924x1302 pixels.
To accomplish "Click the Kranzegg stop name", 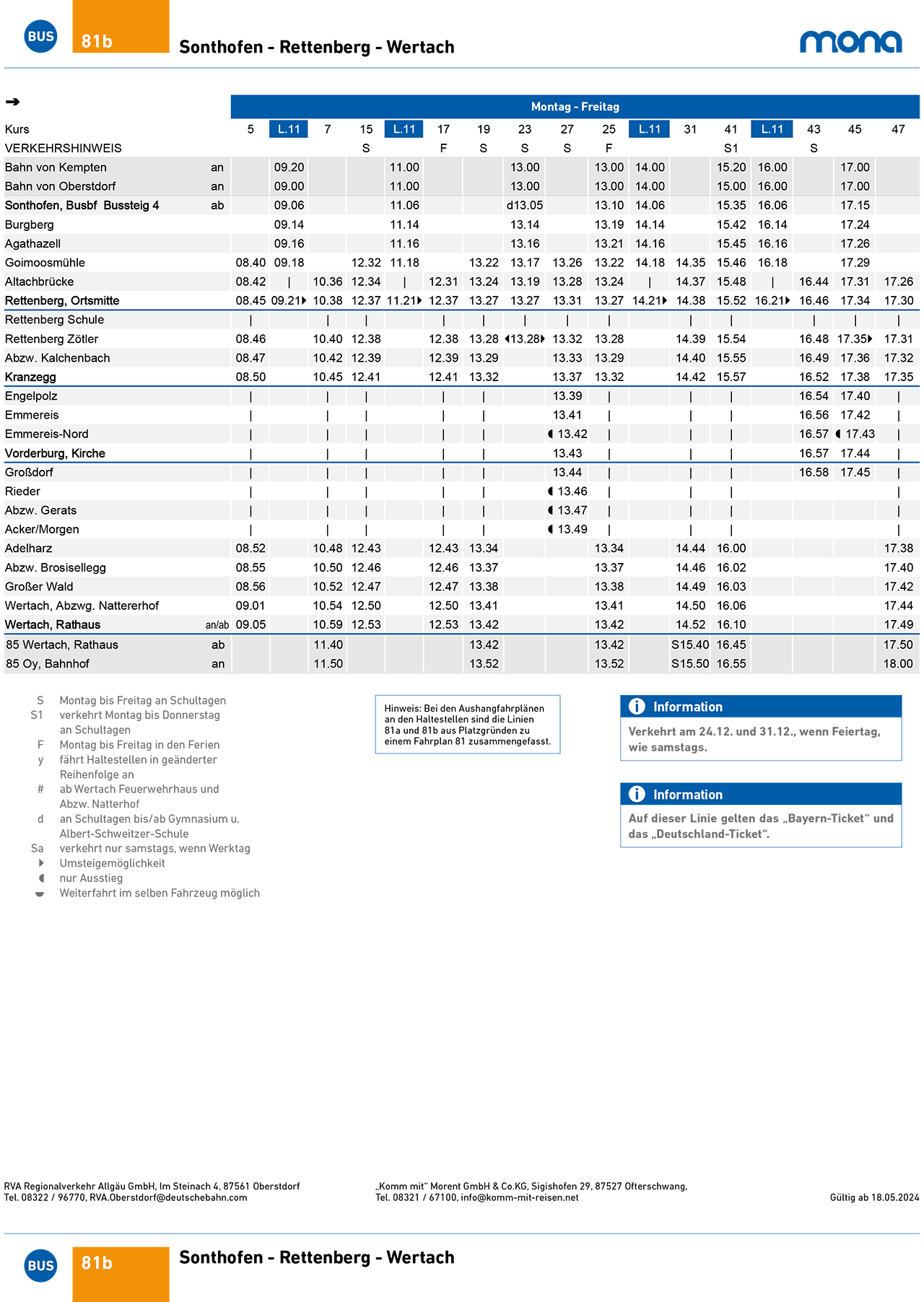I will (x=30, y=377).
